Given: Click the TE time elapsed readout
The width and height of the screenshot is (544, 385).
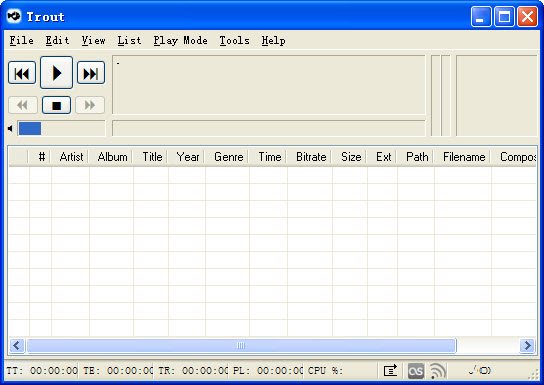Looking at the screenshot, I should [118, 370].
